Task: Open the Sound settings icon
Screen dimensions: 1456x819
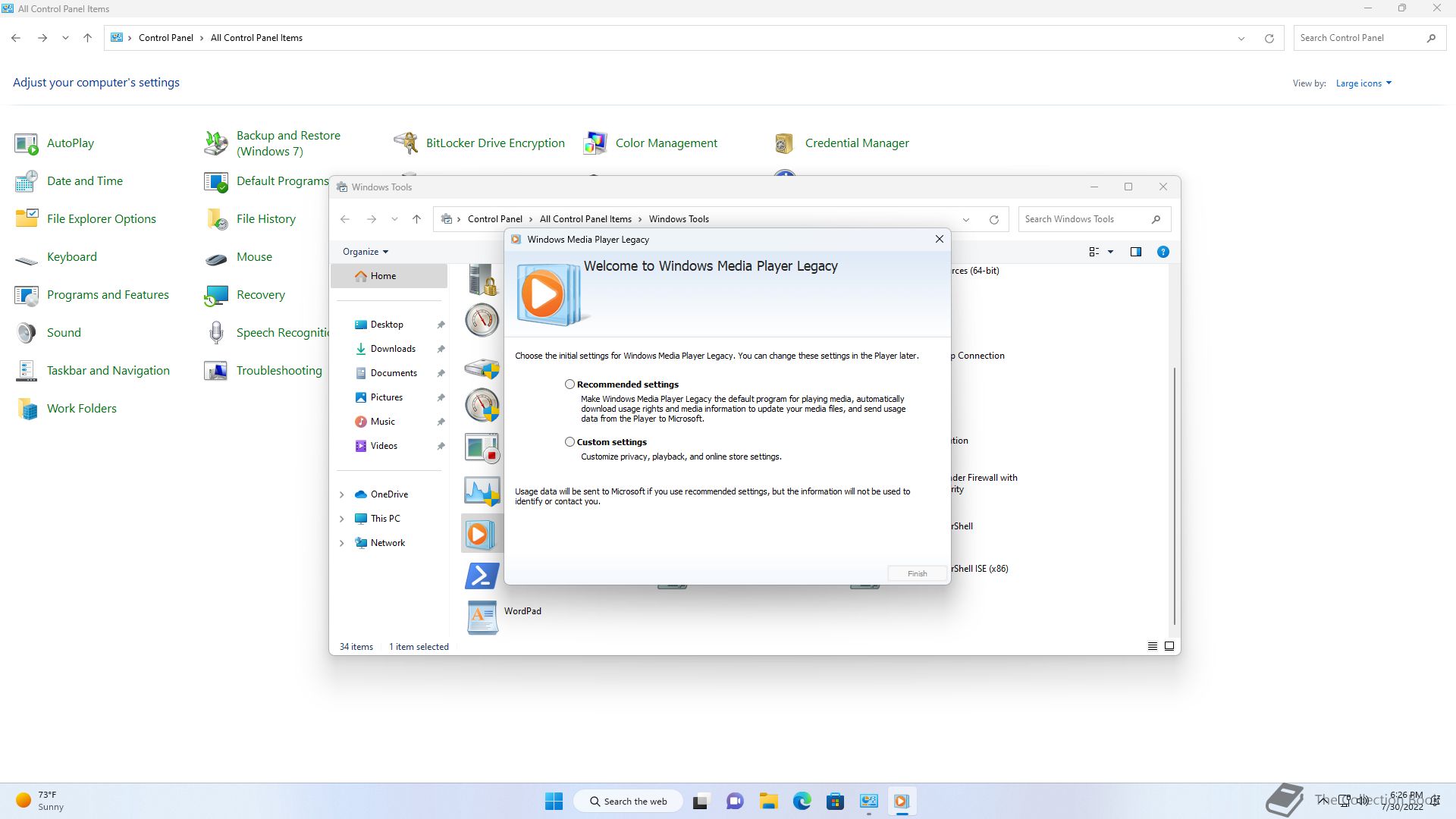Action: [27, 333]
